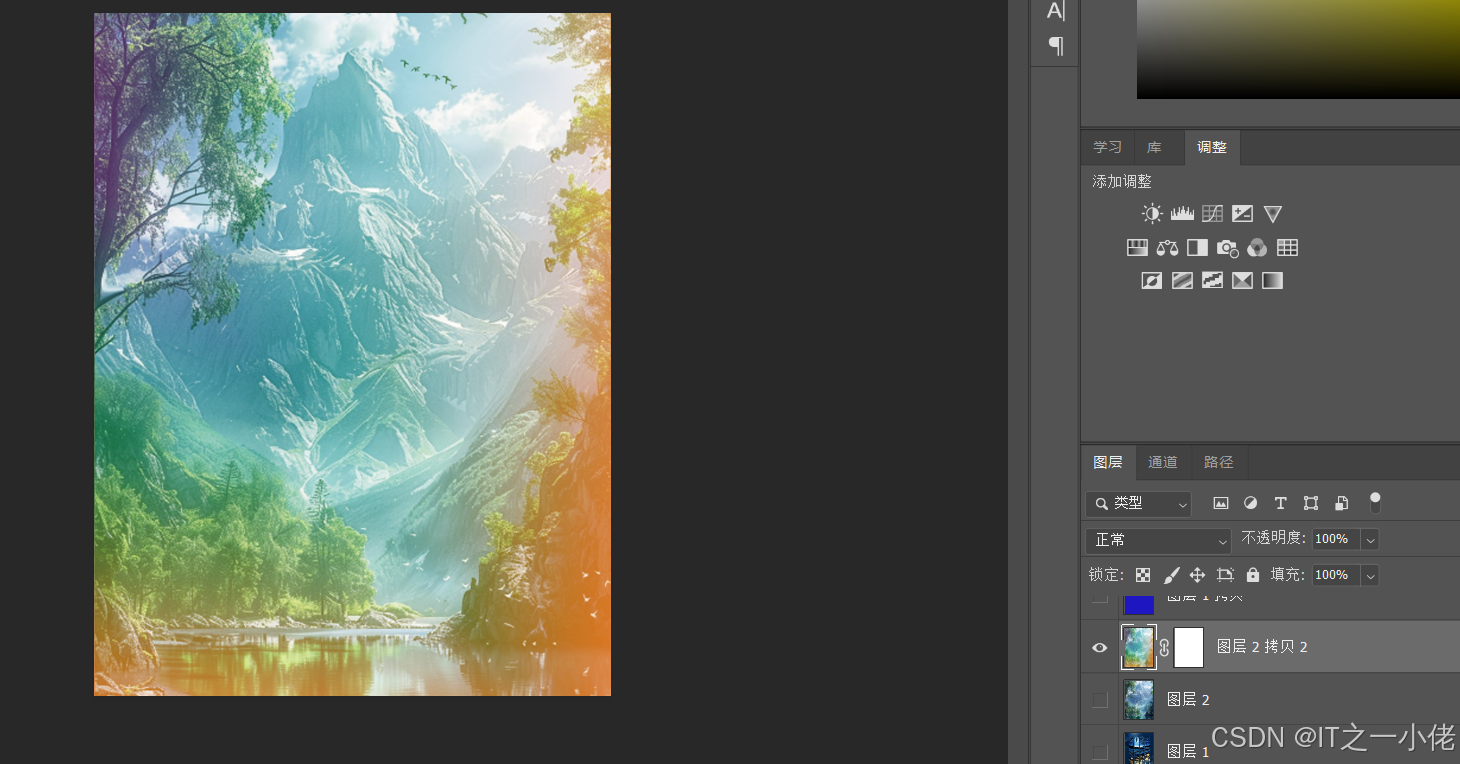1460x764 pixels.
Task: Click the 填充 value field
Action: [1336, 575]
